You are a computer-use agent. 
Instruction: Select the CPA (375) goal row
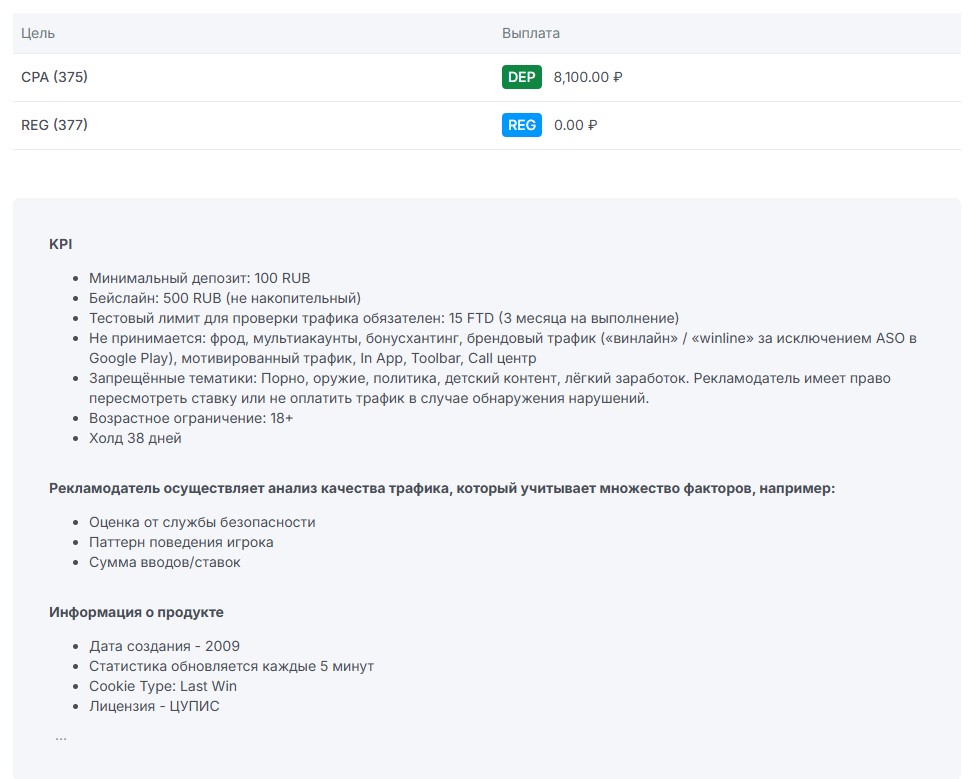pyautogui.click(x=487, y=77)
